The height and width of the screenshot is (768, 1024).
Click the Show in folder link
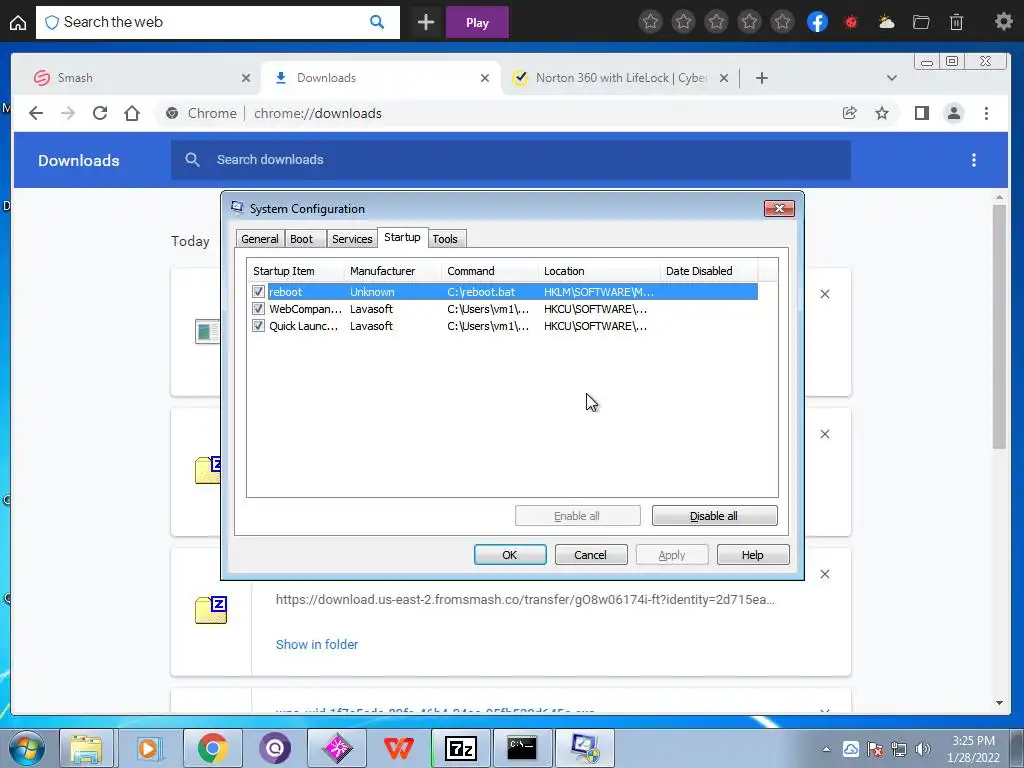[317, 645]
